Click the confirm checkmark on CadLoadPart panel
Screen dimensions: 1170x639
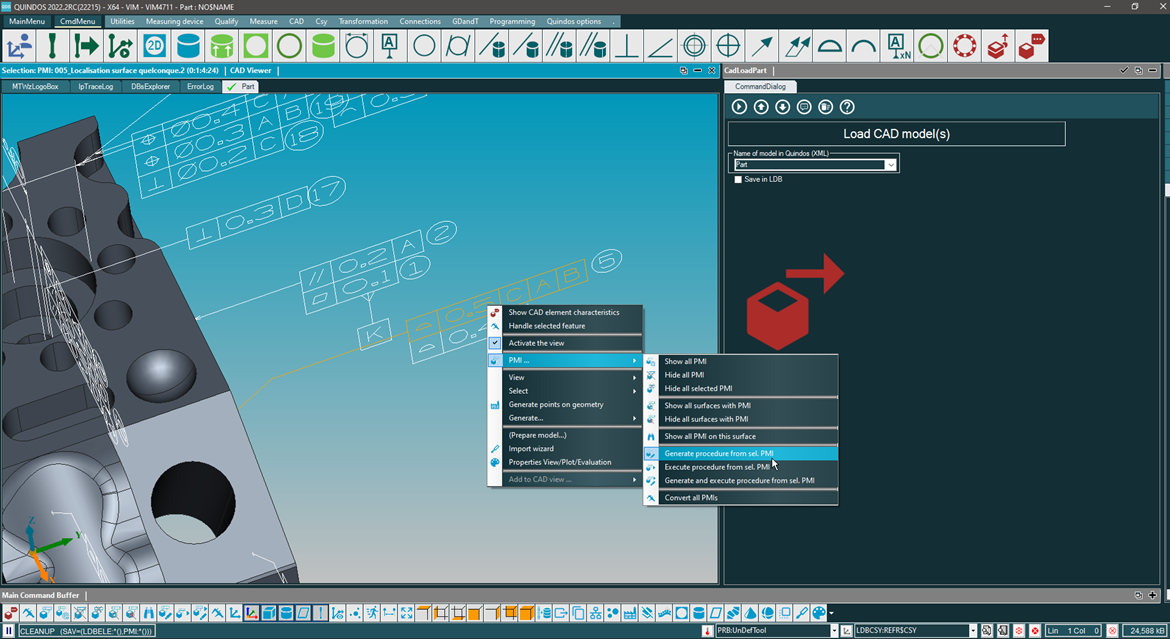(x=1125, y=71)
